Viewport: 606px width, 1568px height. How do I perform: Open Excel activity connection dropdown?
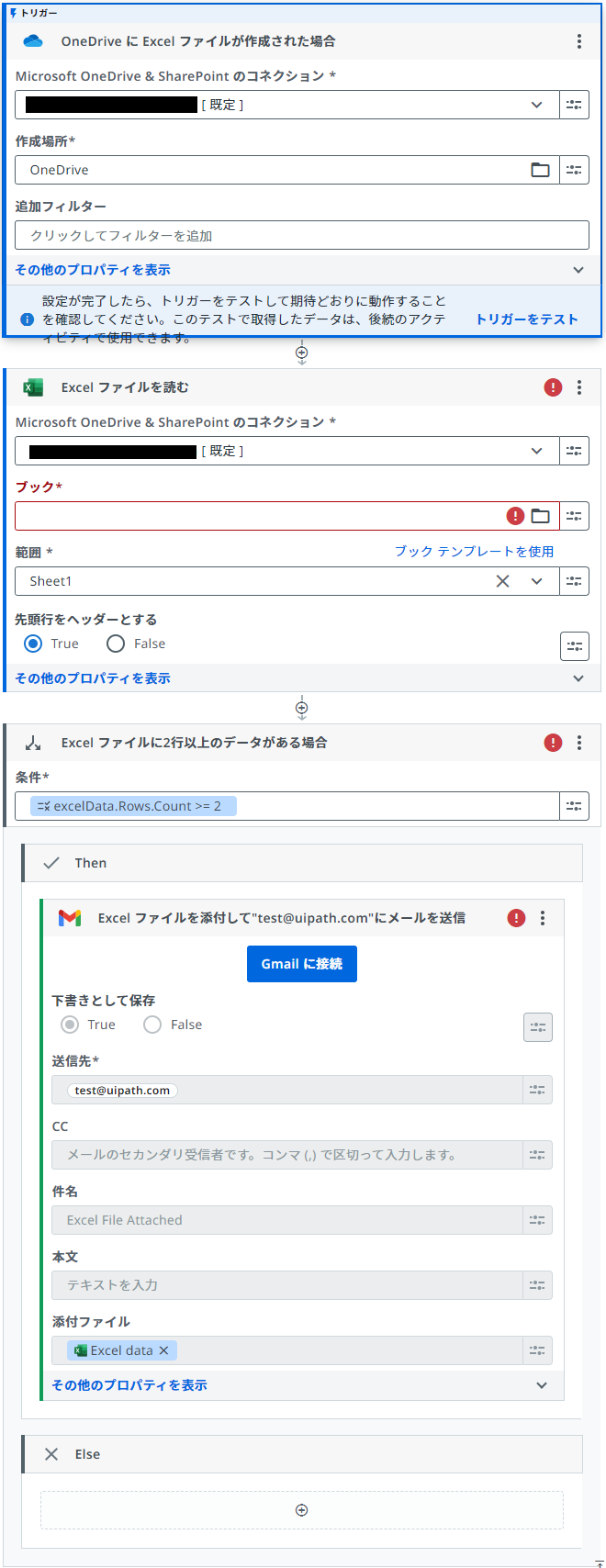[537, 451]
